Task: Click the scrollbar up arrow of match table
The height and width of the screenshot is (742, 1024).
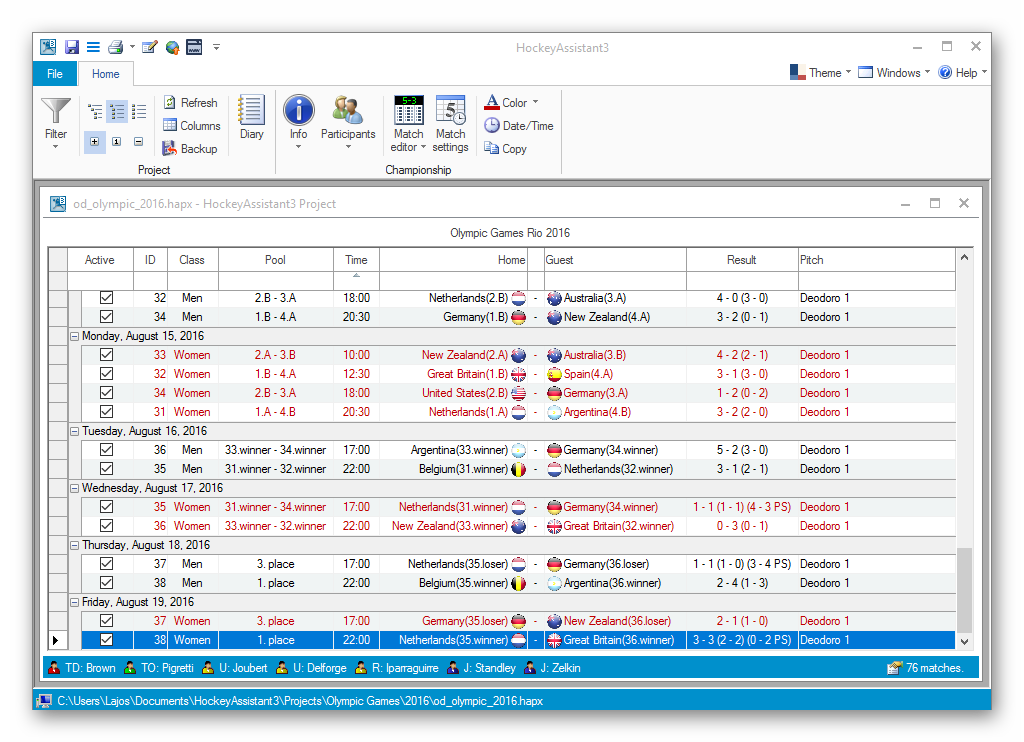Action: pos(965,257)
